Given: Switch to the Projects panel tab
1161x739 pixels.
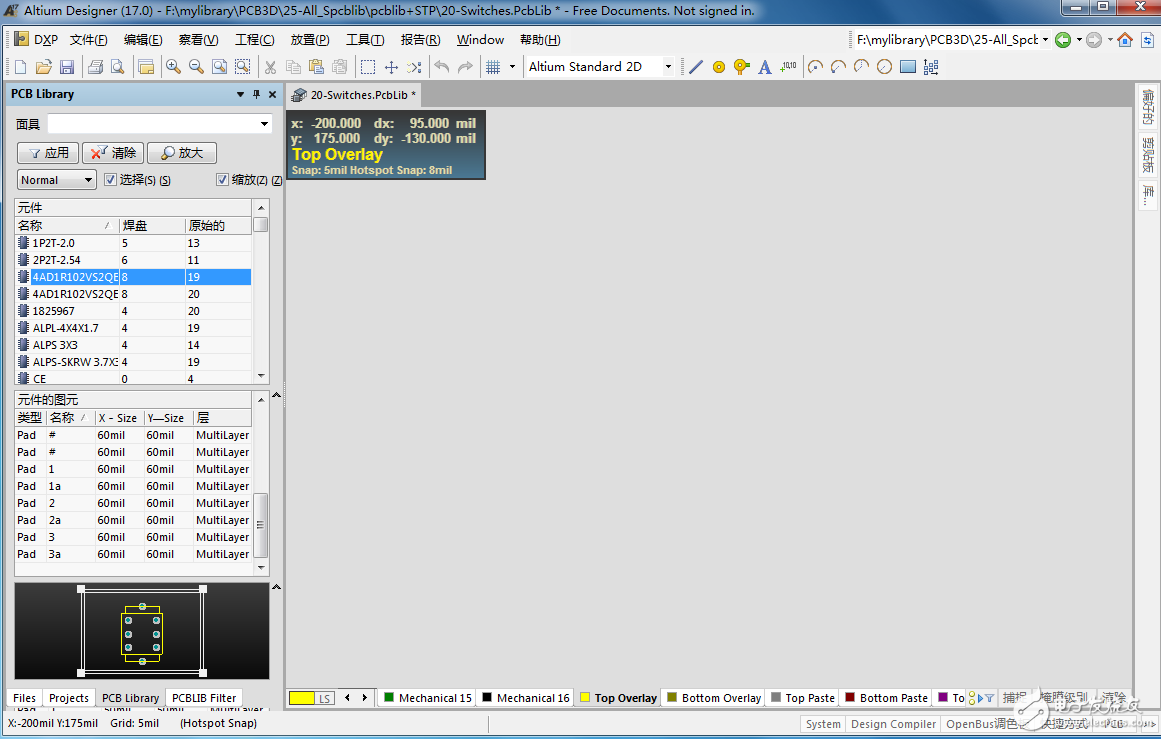Looking at the screenshot, I should (x=68, y=698).
